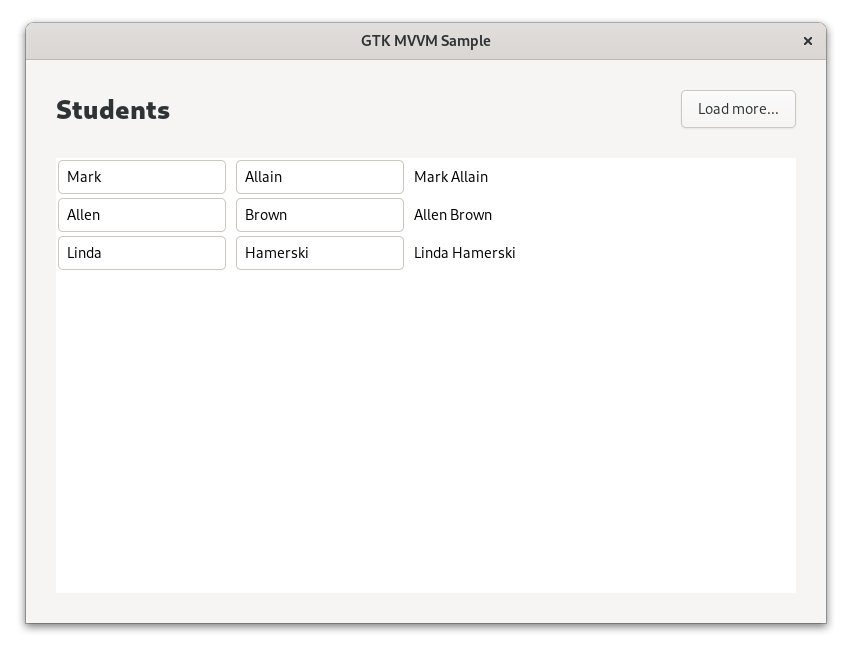Viewport: 852px width, 652px height.
Task: Edit the first name field containing Linda
Action: [x=142, y=253]
